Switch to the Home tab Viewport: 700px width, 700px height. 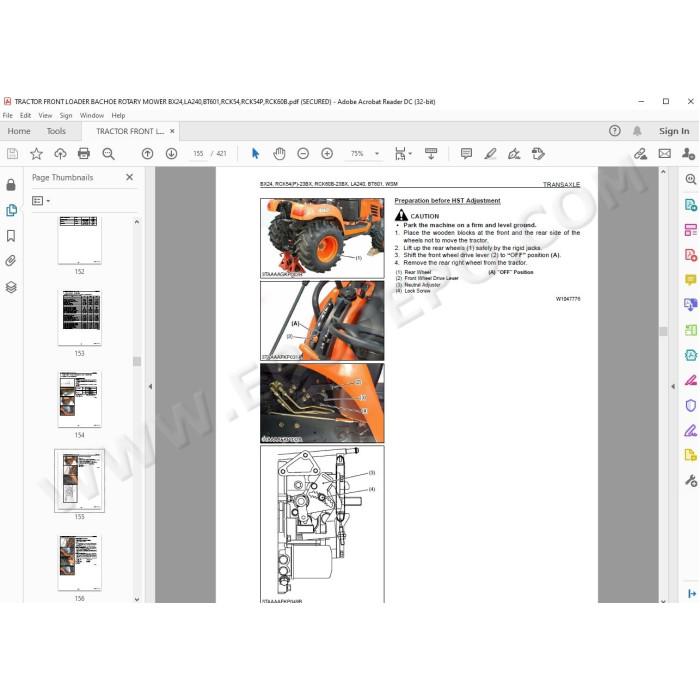pos(19,131)
